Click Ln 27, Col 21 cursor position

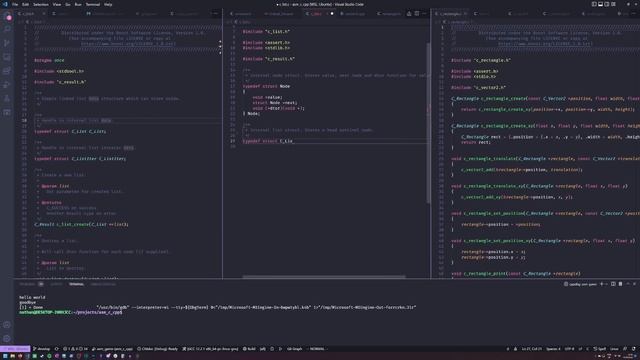(x=531, y=349)
